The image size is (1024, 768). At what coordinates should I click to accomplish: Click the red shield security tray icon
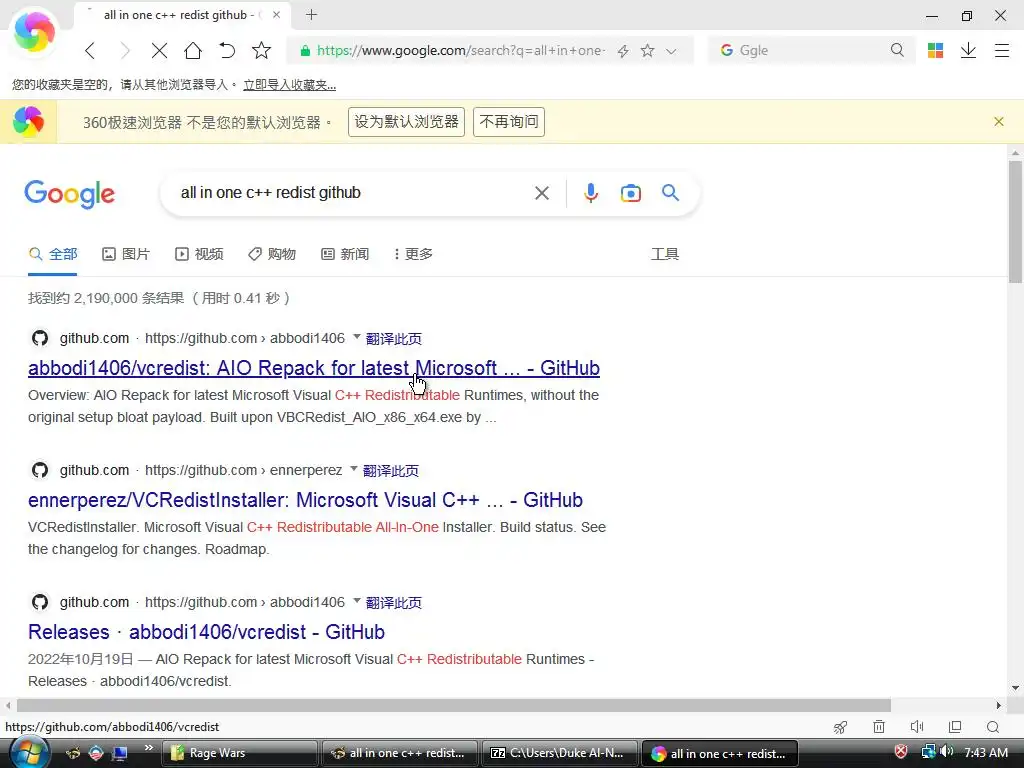coord(901,752)
